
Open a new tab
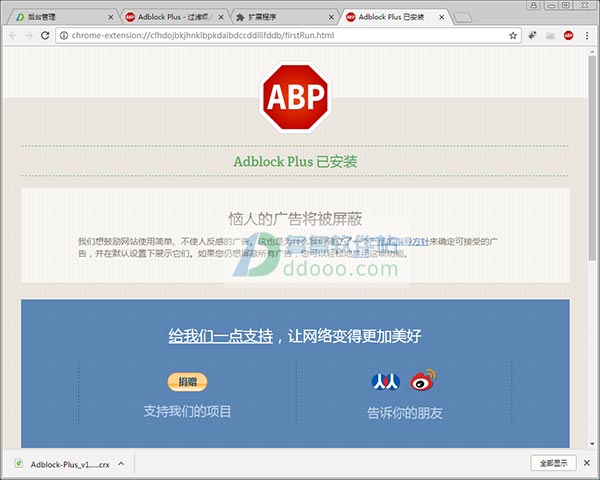tap(462, 17)
